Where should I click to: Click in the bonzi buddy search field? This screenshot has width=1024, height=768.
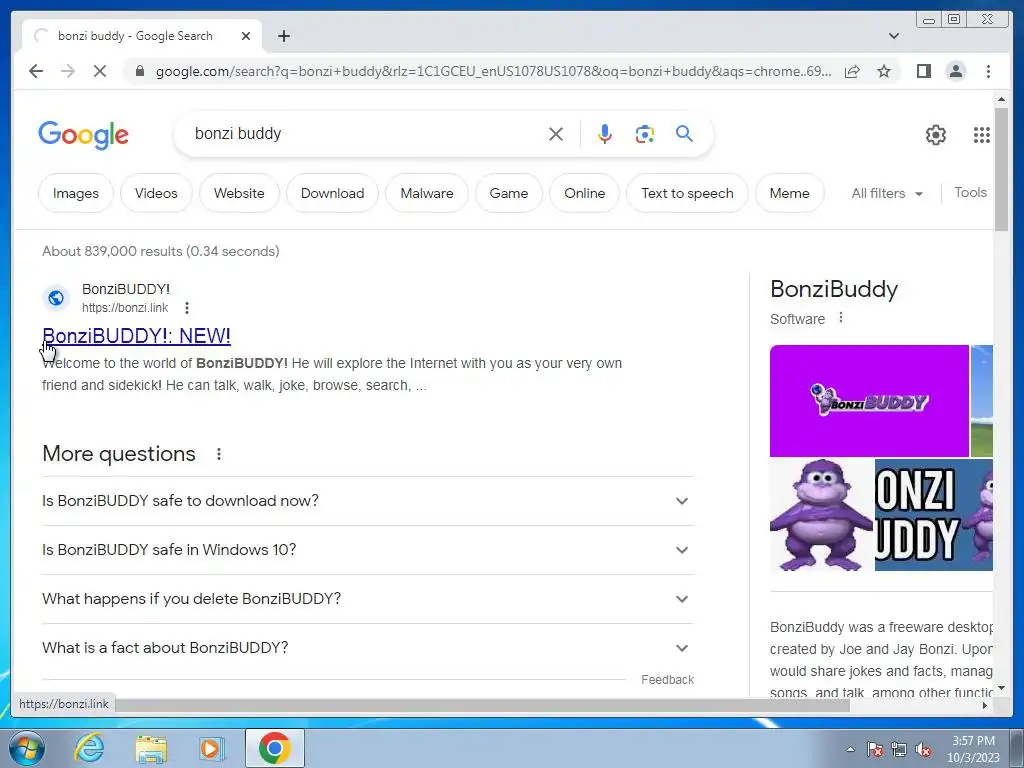tap(366, 134)
